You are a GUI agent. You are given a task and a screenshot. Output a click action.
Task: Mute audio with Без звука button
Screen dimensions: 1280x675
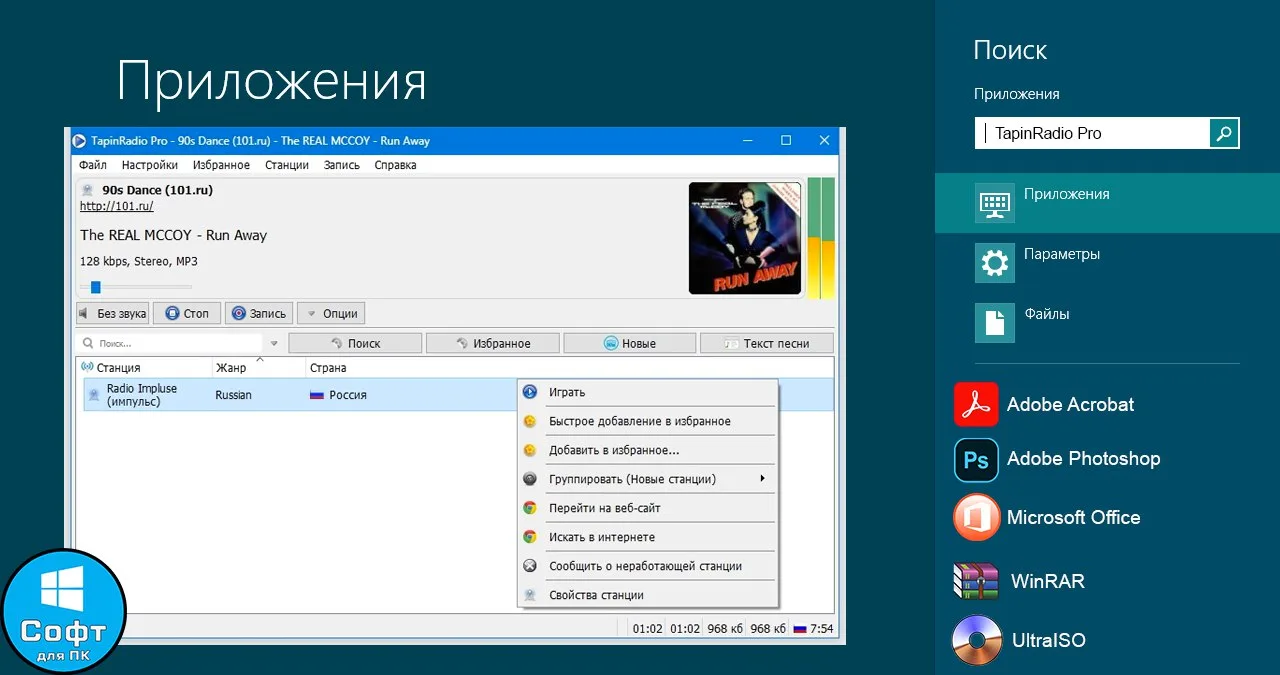tap(113, 313)
